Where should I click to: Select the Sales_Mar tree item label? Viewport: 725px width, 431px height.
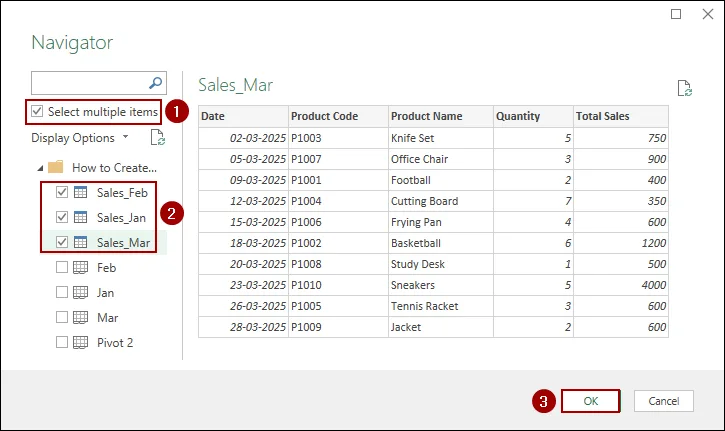(123, 242)
